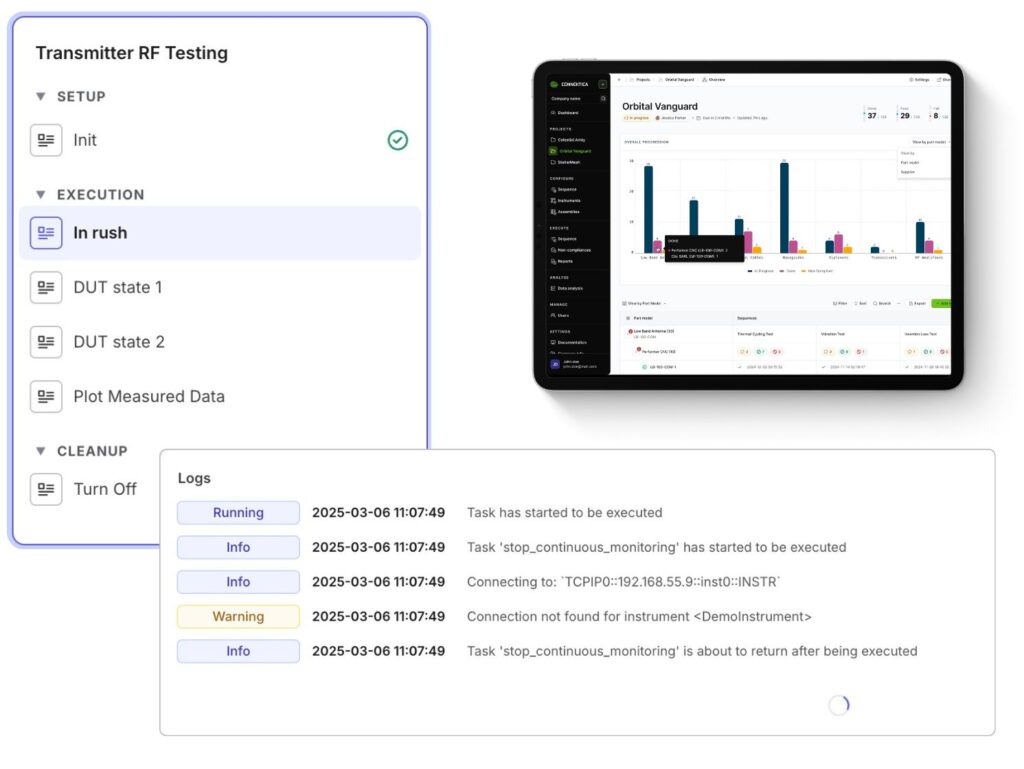1024x769 pixels.
Task: Click the 'Task has started to be executed' message
Action: (x=564, y=512)
